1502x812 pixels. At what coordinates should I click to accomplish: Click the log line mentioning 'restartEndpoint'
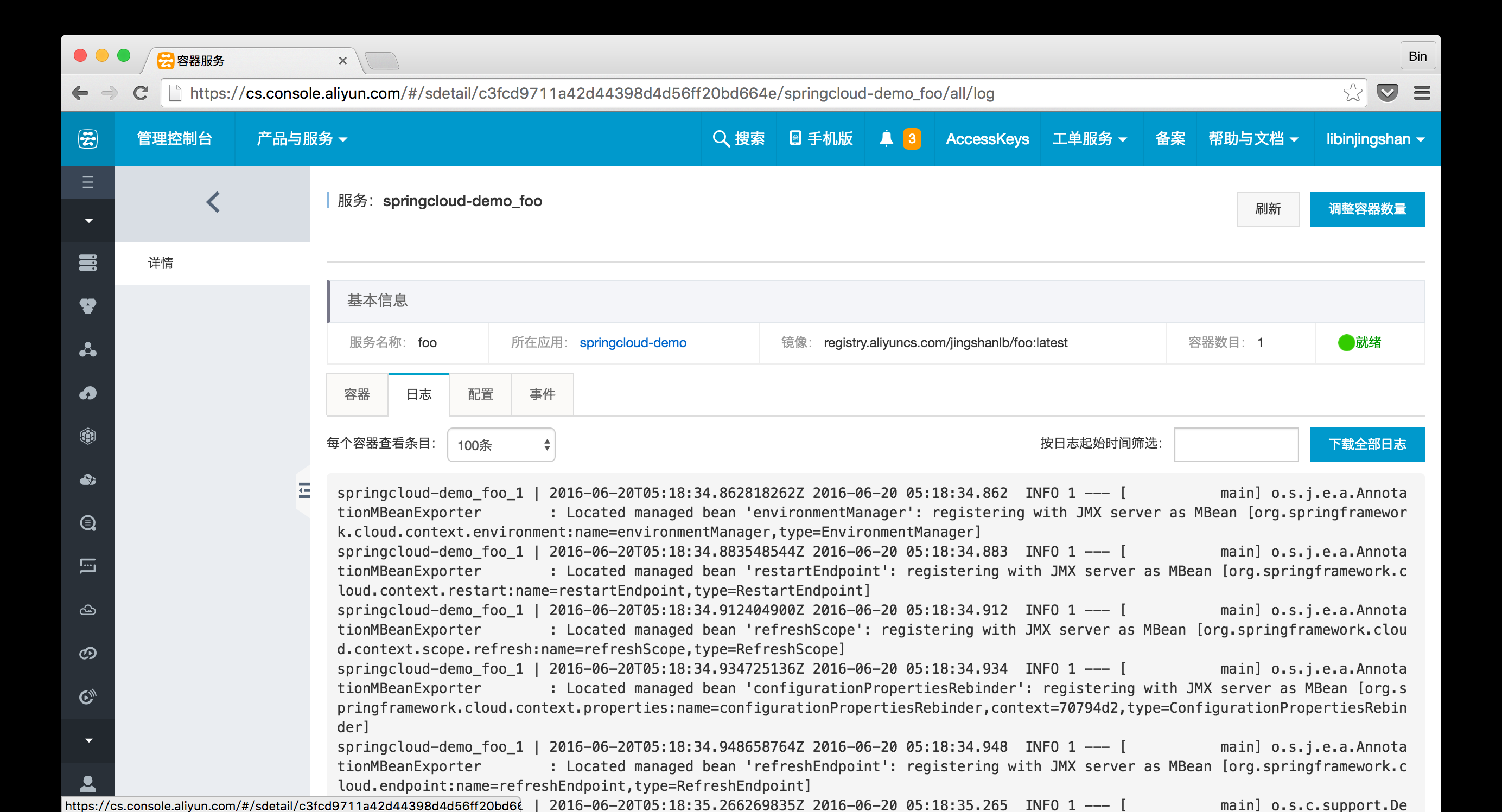pos(871,571)
